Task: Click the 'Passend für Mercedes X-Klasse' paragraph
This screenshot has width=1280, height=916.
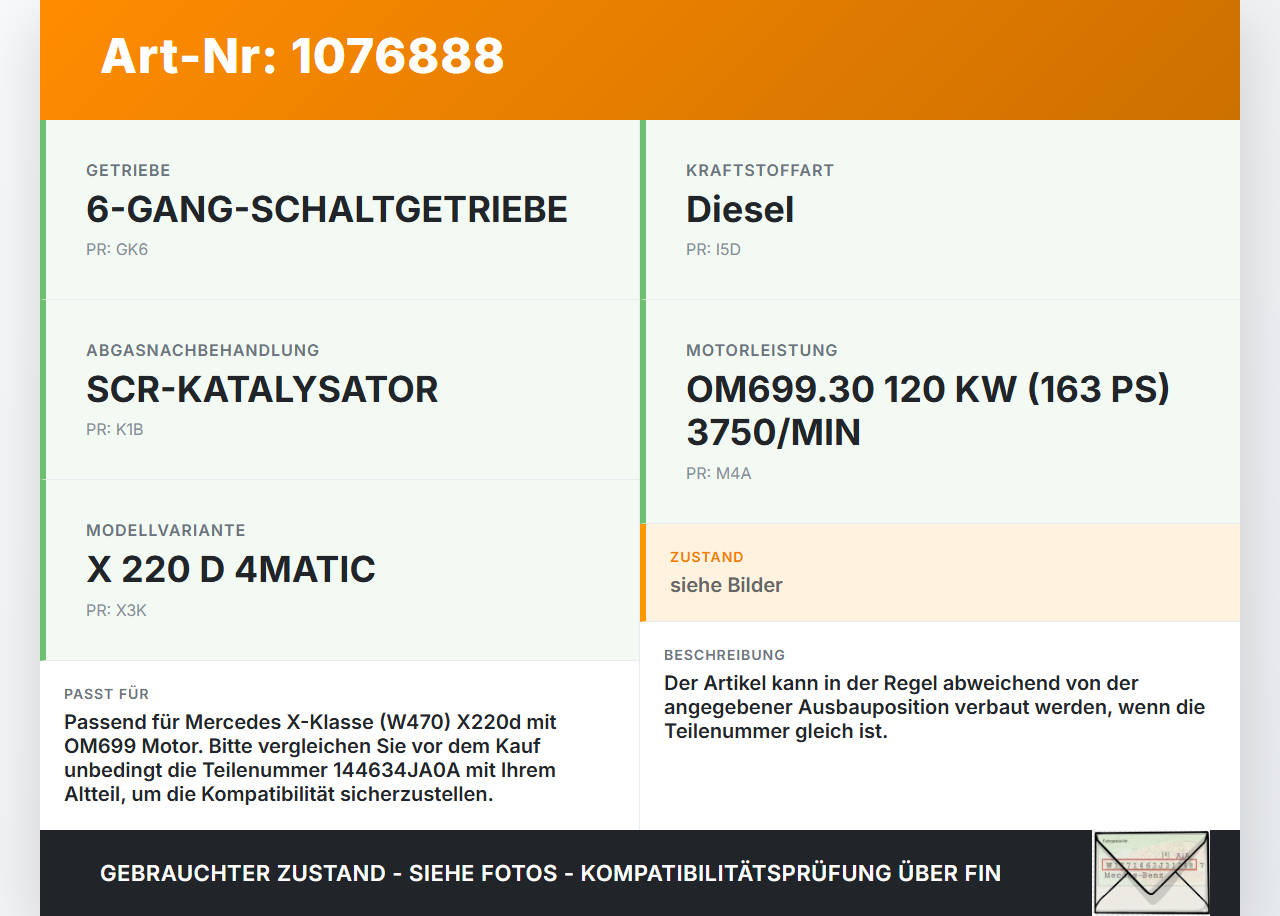Action: tap(310, 758)
